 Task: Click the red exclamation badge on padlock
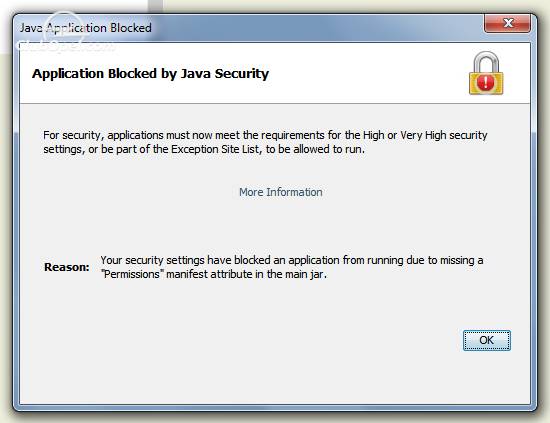coord(486,82)
